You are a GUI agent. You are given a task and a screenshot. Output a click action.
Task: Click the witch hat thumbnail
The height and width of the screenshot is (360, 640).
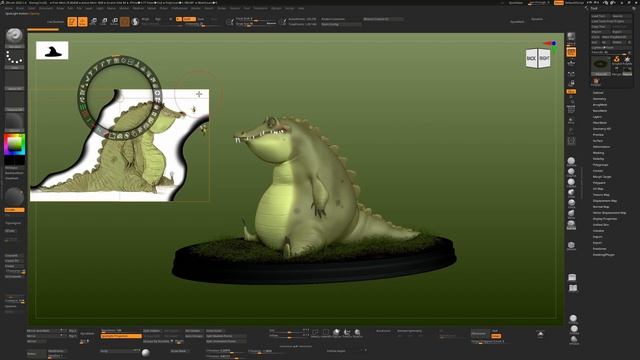click(x=52, y=51)
